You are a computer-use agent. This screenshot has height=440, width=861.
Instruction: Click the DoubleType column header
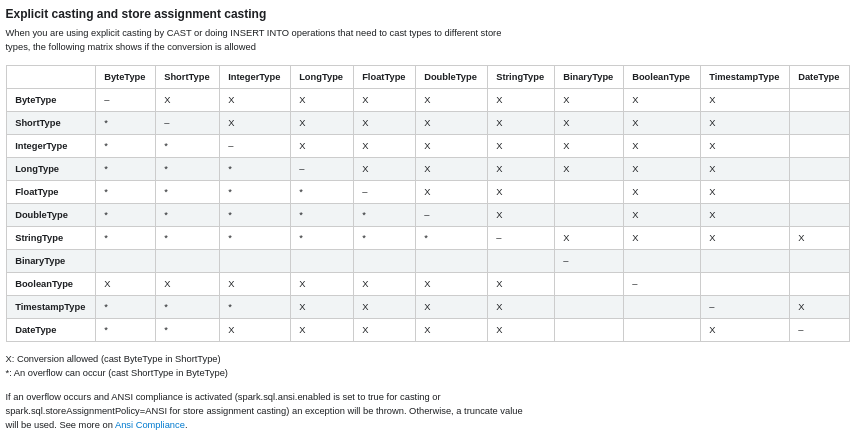(450, 77)
